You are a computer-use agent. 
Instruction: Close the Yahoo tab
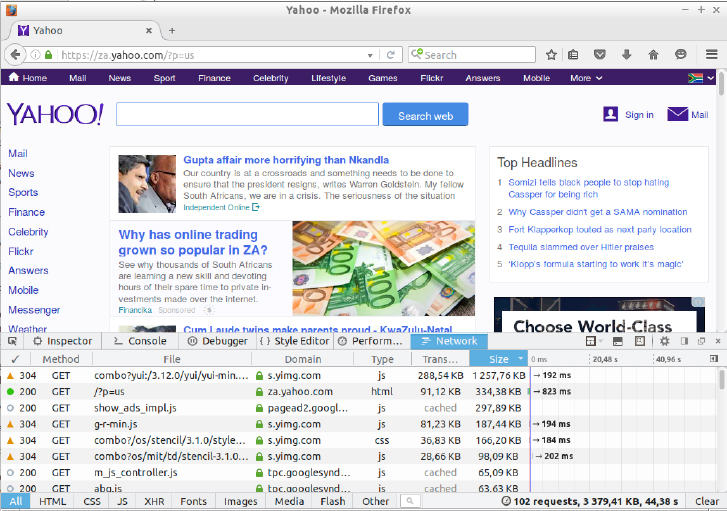149,31
